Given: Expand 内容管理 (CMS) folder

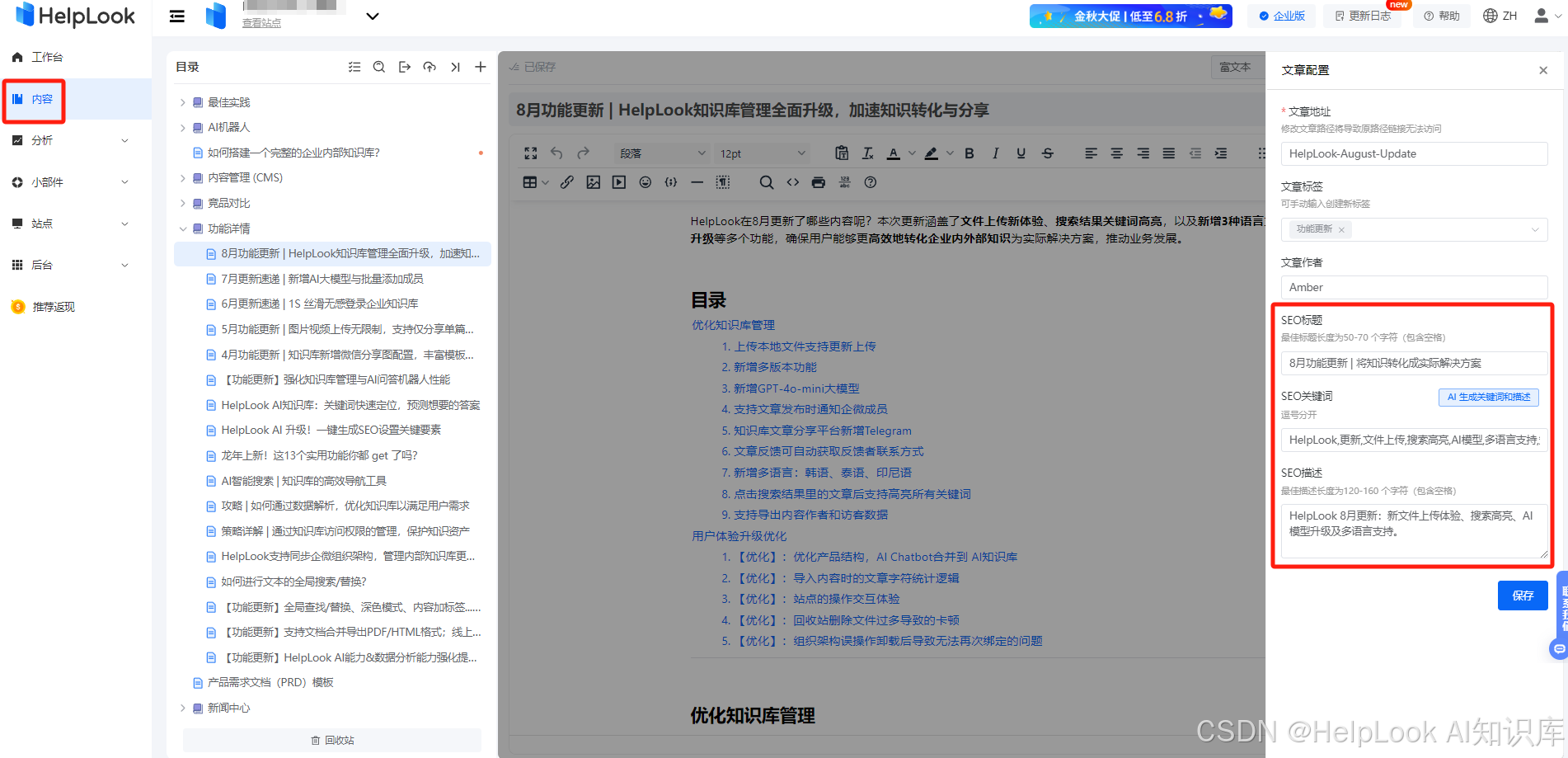Looking at the screenshot, I should click(x=183, y=178).
